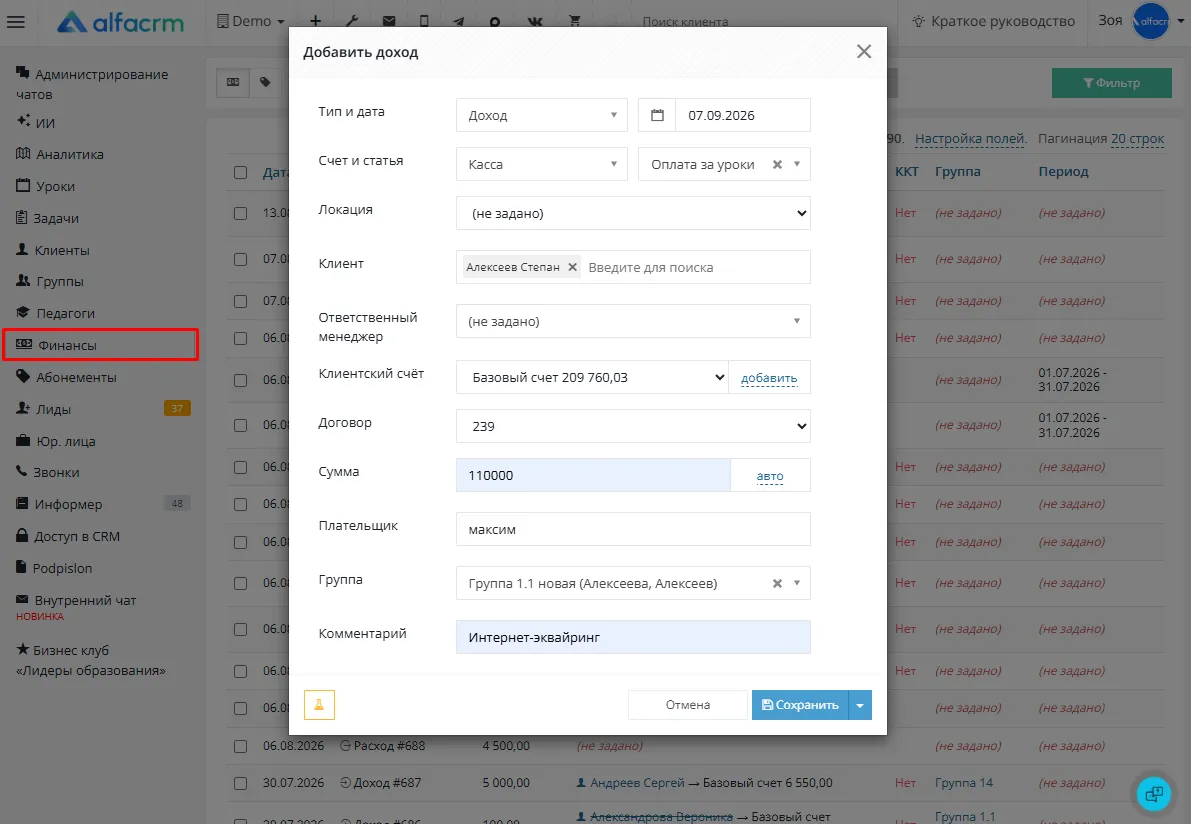Open the blue chat support widget

pos(1153,794)
